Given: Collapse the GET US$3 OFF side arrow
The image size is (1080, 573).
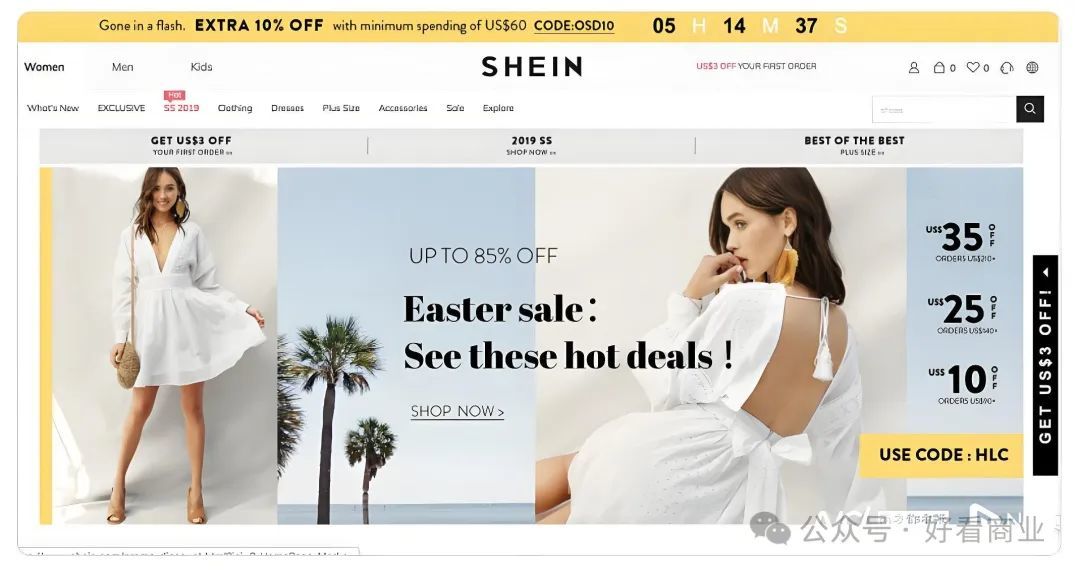Looking at the screenshot, I should point(1046,272).
